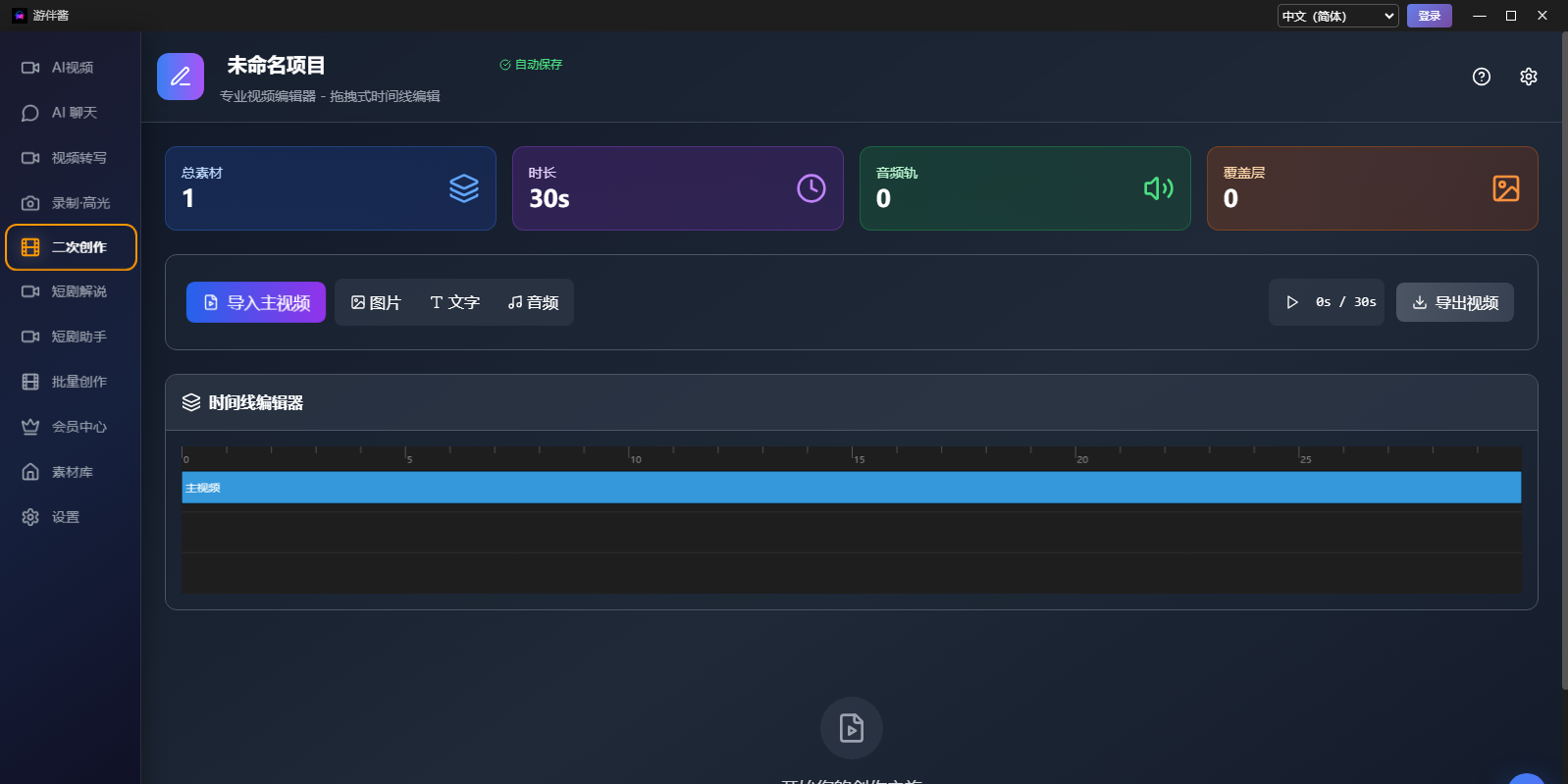
Task: Click the 导出视频 button
Action: [1454, 302]
